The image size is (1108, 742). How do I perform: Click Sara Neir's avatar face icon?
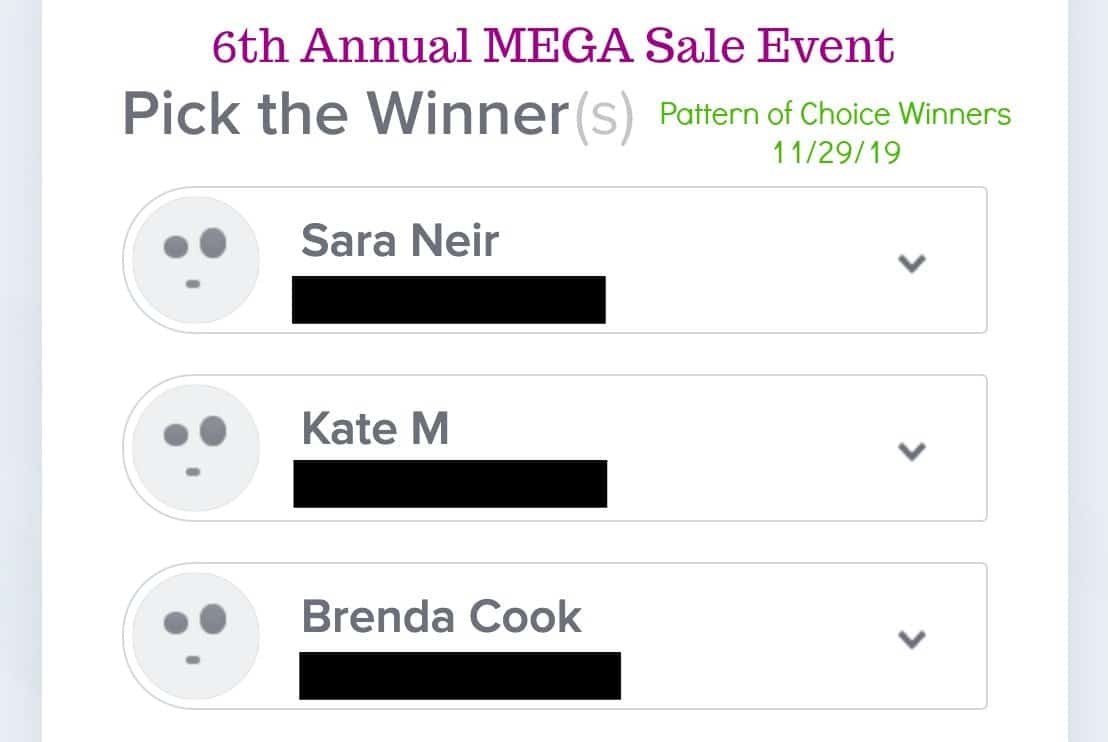(x=195, y=260)
